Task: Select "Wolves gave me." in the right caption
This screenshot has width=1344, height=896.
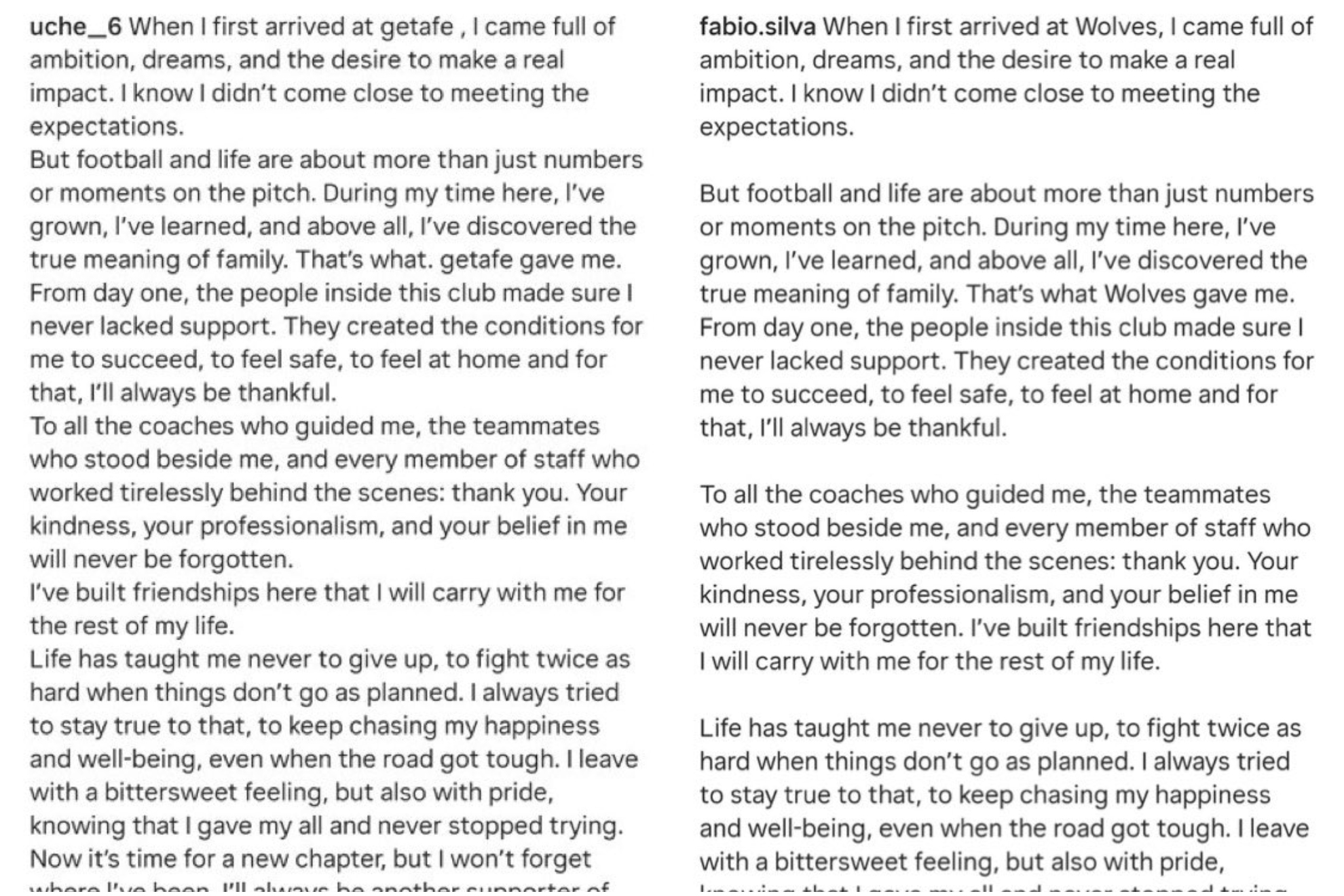Action: 1199,294
